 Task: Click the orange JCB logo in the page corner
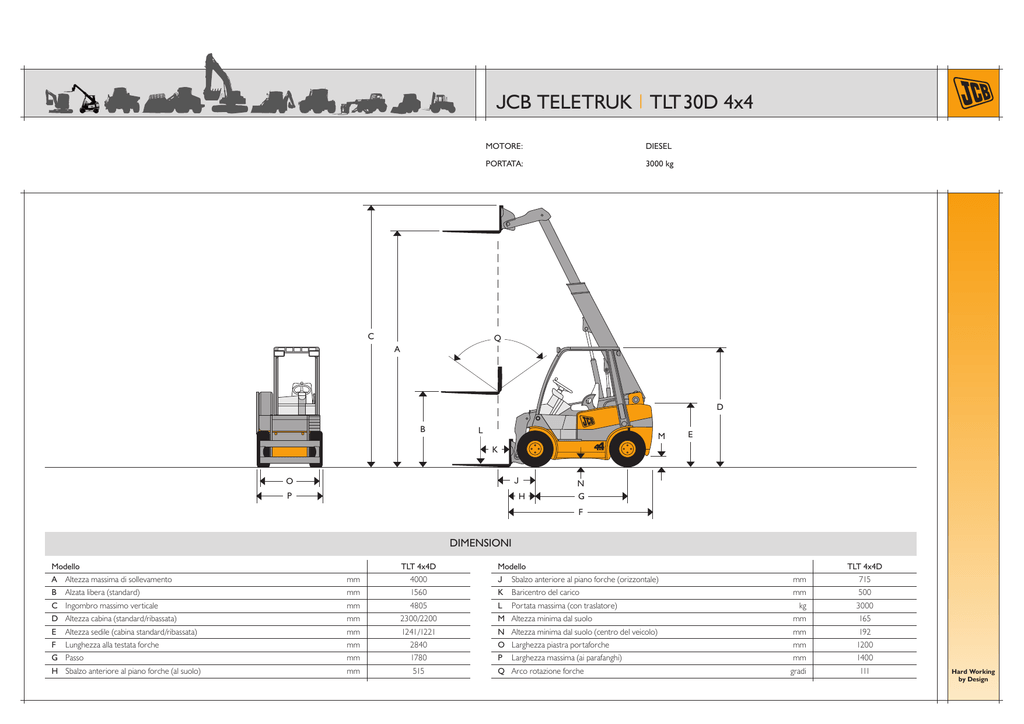click(973, 93)
